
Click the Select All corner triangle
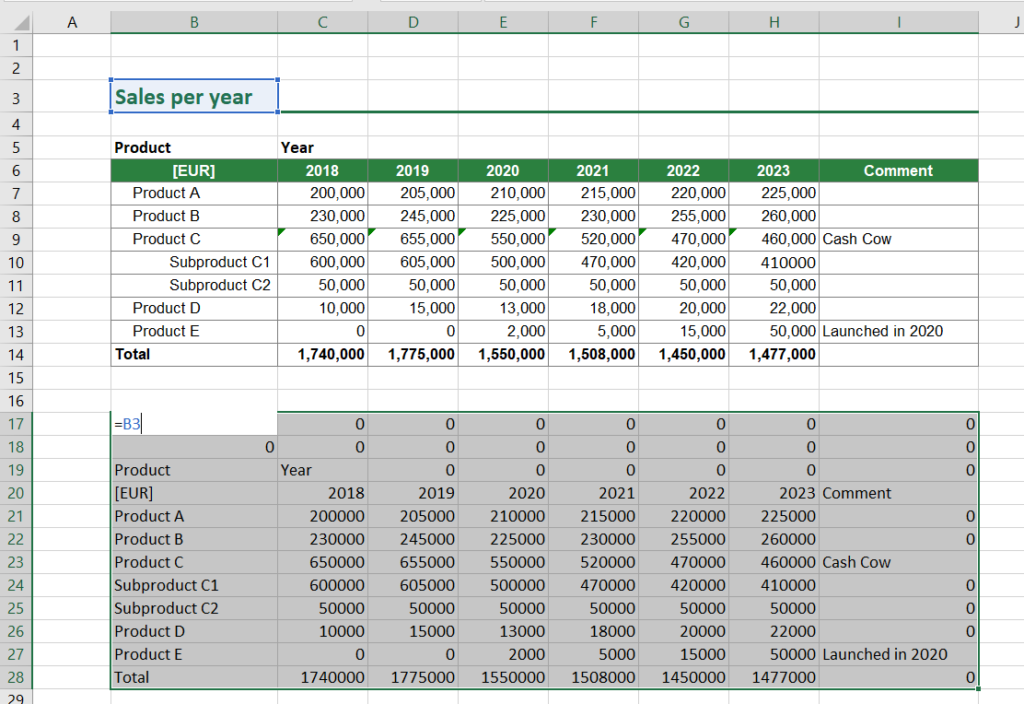point(22,22)
